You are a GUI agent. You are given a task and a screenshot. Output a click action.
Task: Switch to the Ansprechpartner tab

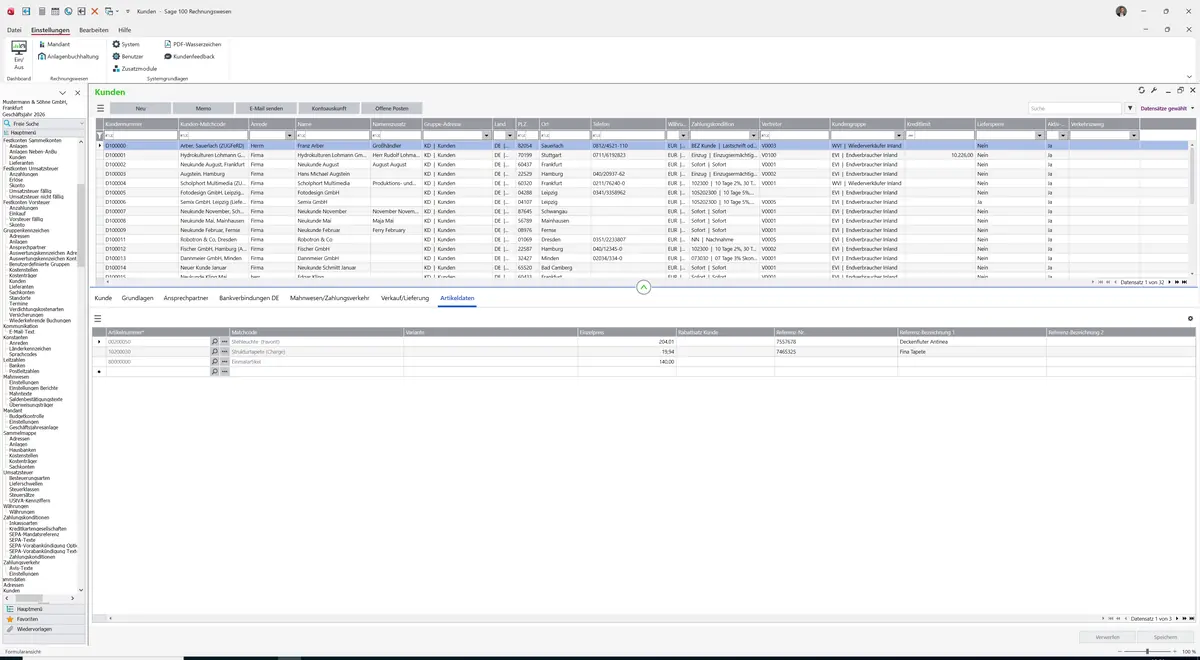click(186, 298)
